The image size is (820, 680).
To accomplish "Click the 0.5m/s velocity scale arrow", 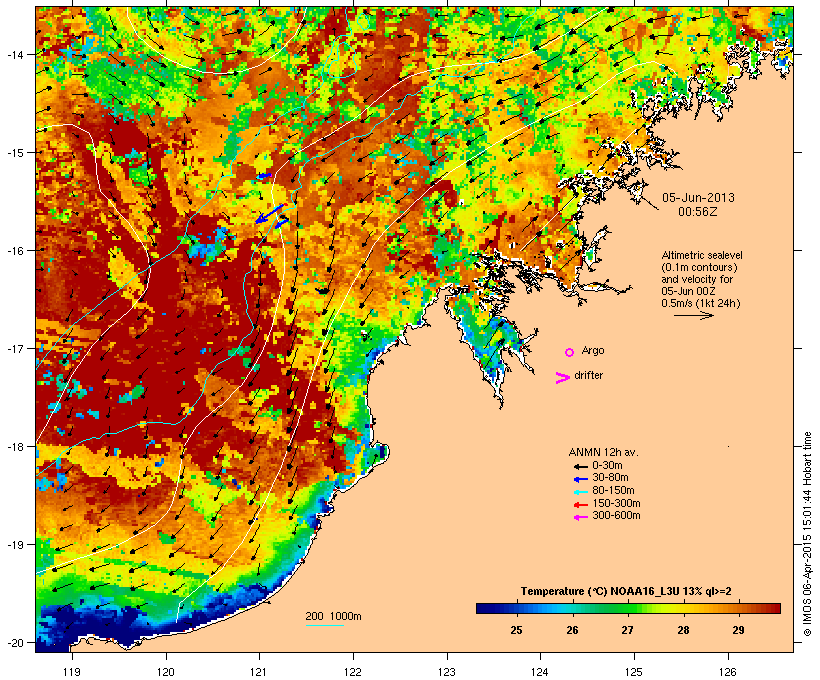I will (693, 315).
